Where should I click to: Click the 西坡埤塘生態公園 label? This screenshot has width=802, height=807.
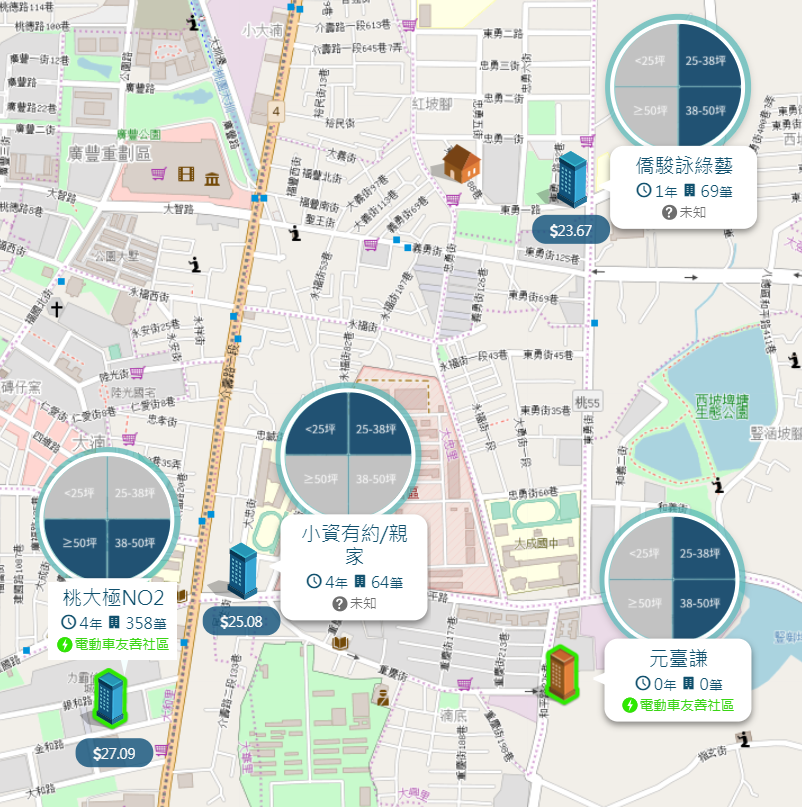(x=722, y=407)
